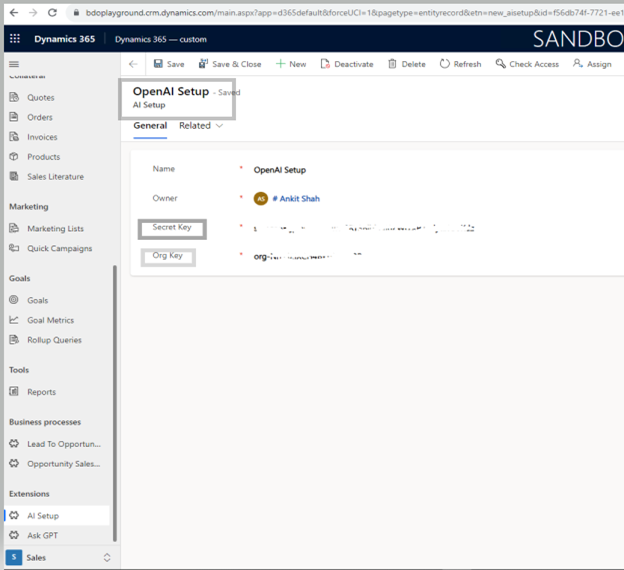Click the Name field value OpenAI Setup
The image size is (624, 570).
click(x=280, y=170)
